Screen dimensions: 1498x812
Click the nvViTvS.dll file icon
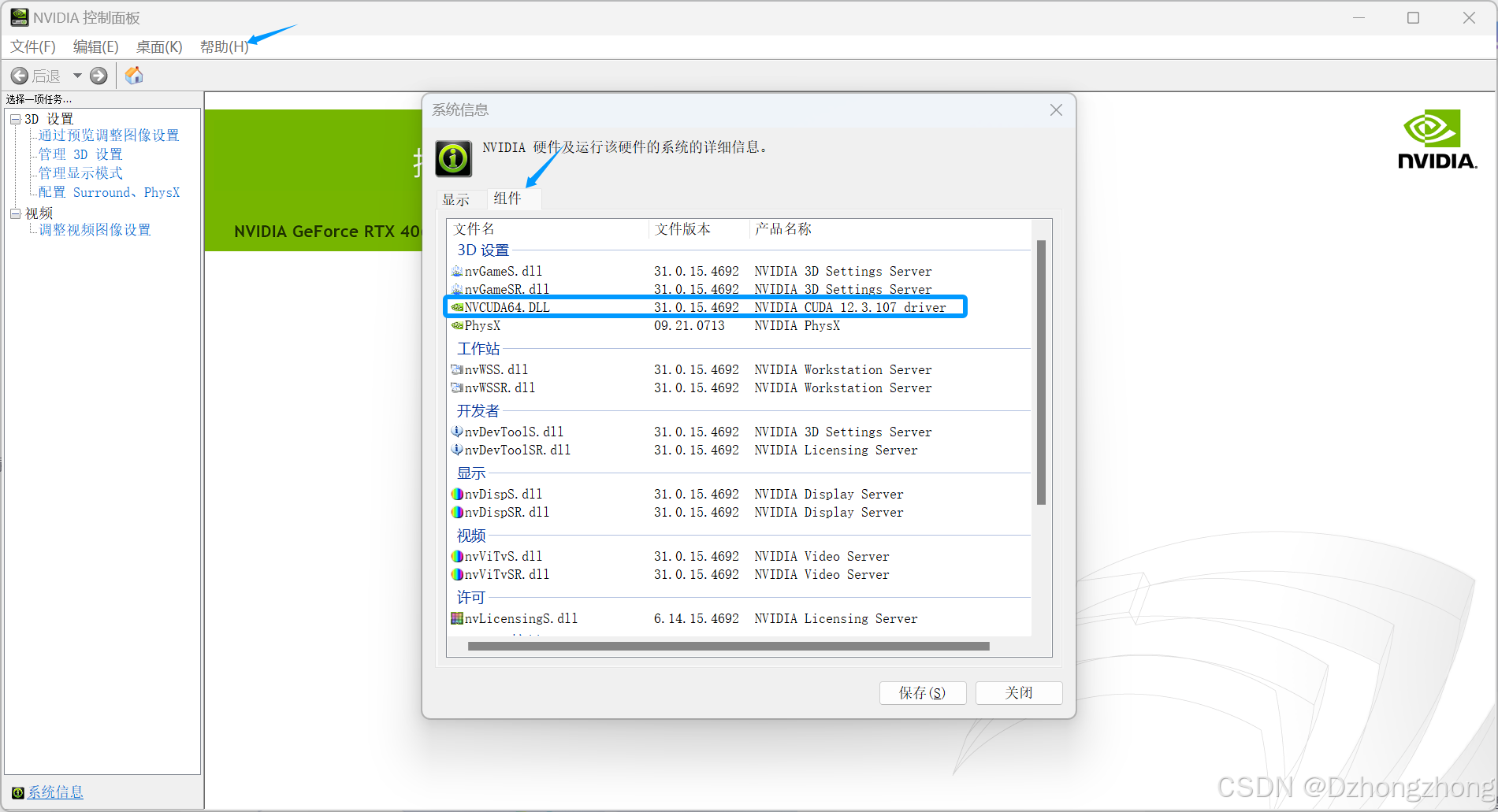tap(457, 556)
